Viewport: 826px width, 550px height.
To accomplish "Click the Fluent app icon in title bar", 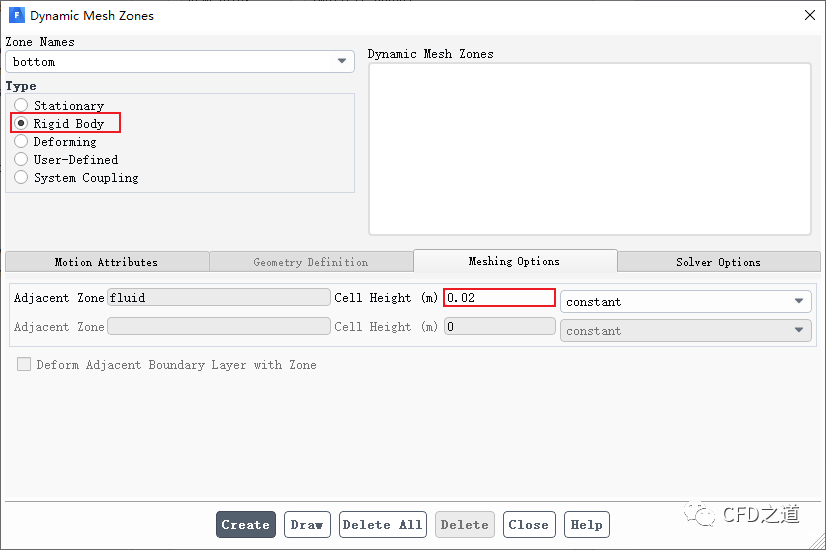I will click(x=17, y=15).
